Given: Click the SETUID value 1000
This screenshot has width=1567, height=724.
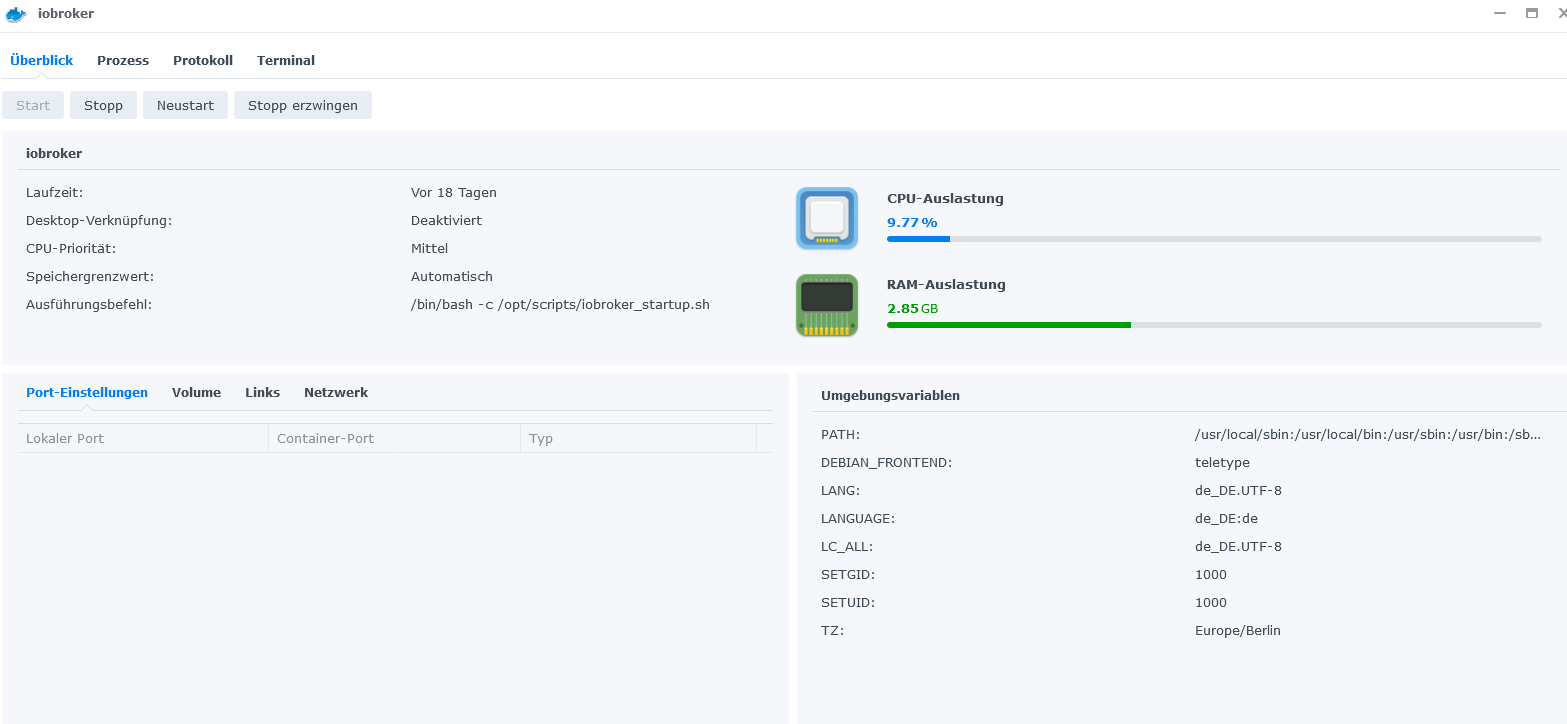Looking at the screenshot, I should click(1211, 602).
